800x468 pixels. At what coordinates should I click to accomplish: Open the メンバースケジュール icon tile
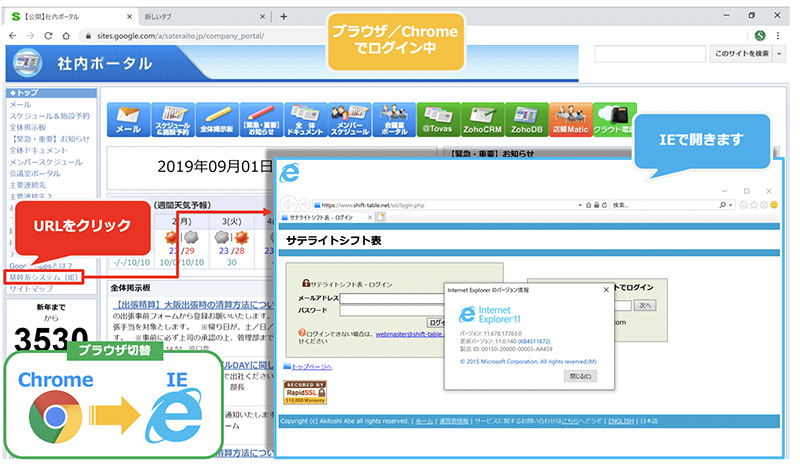tap(350, 119)
